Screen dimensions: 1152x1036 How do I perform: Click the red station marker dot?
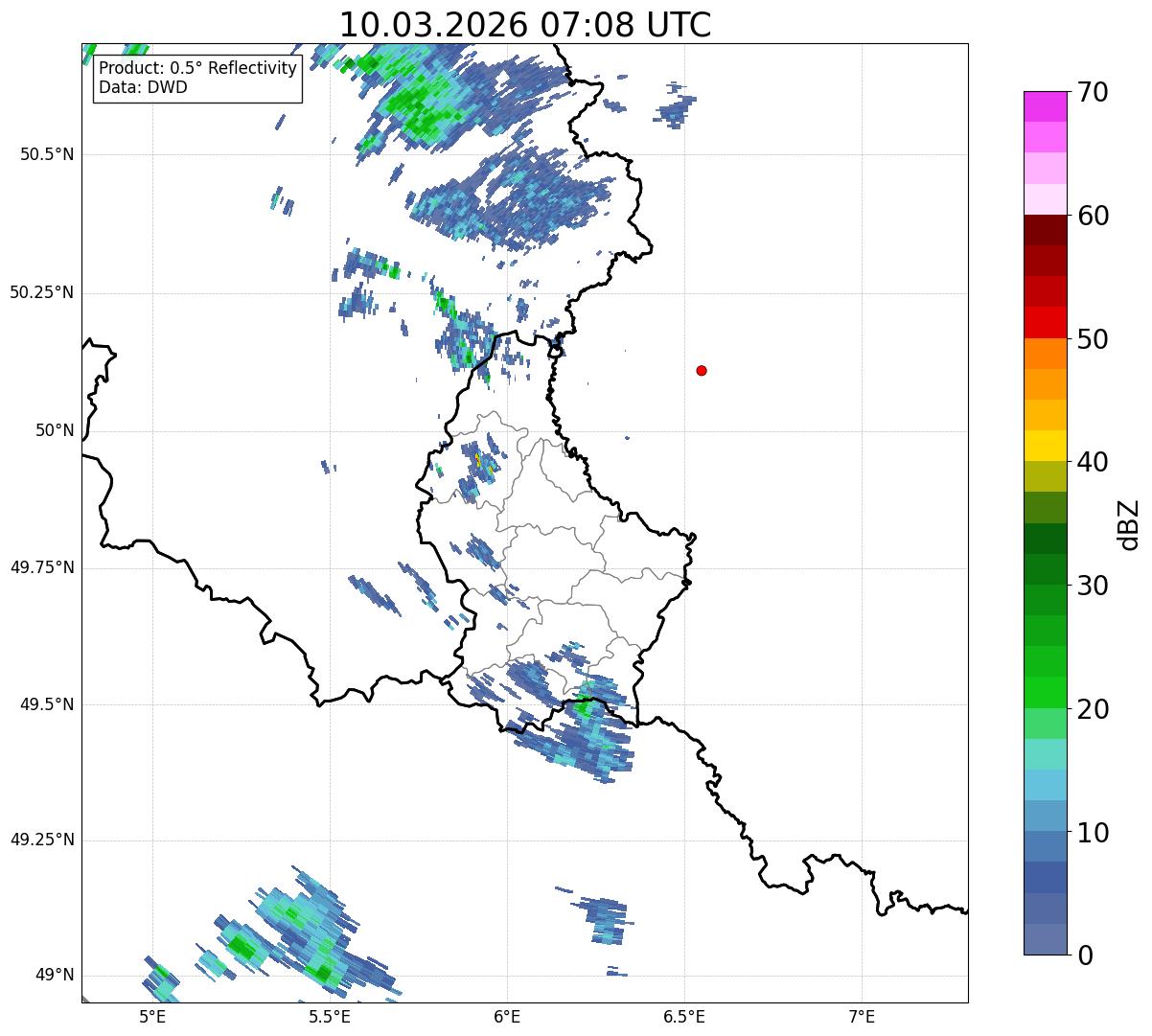pyautogui.click(x=702, y=371)
